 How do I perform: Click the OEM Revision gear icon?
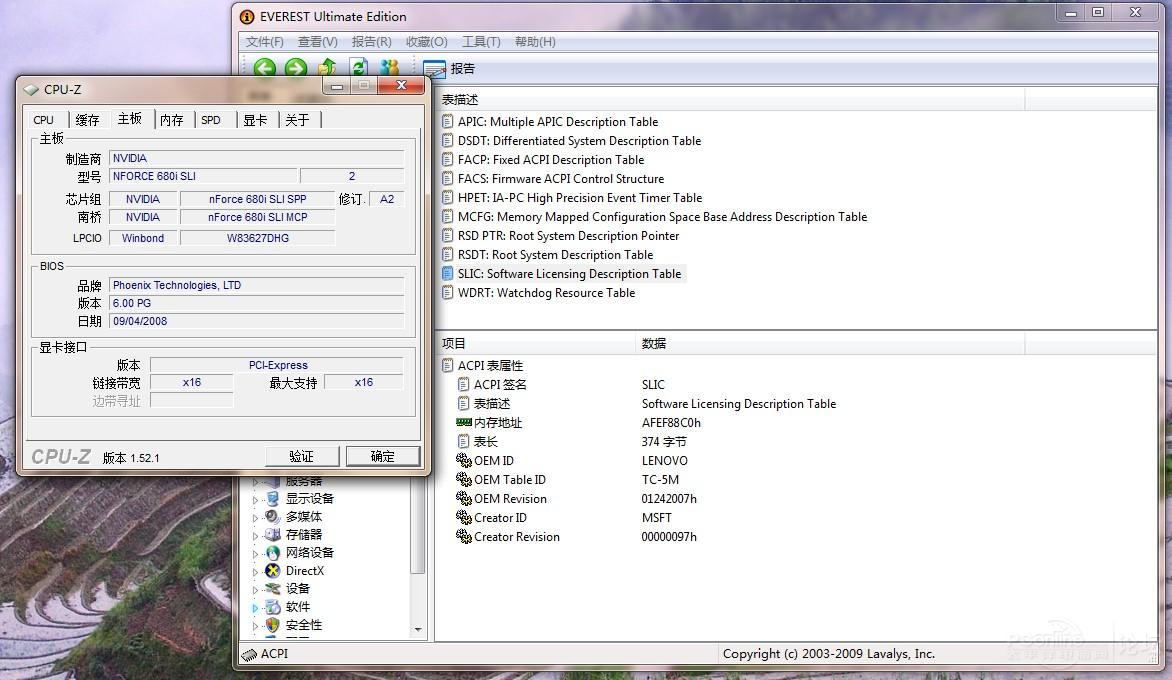pos(463,498)
